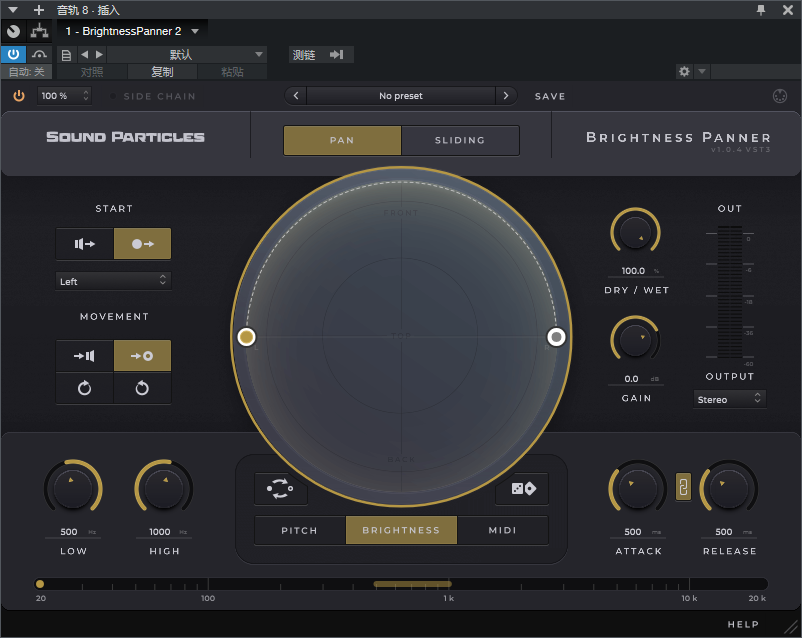This screenshot has width=802, height=638.
Task: Go to previous host preset arrow
Action: click(x=85, y=54)
